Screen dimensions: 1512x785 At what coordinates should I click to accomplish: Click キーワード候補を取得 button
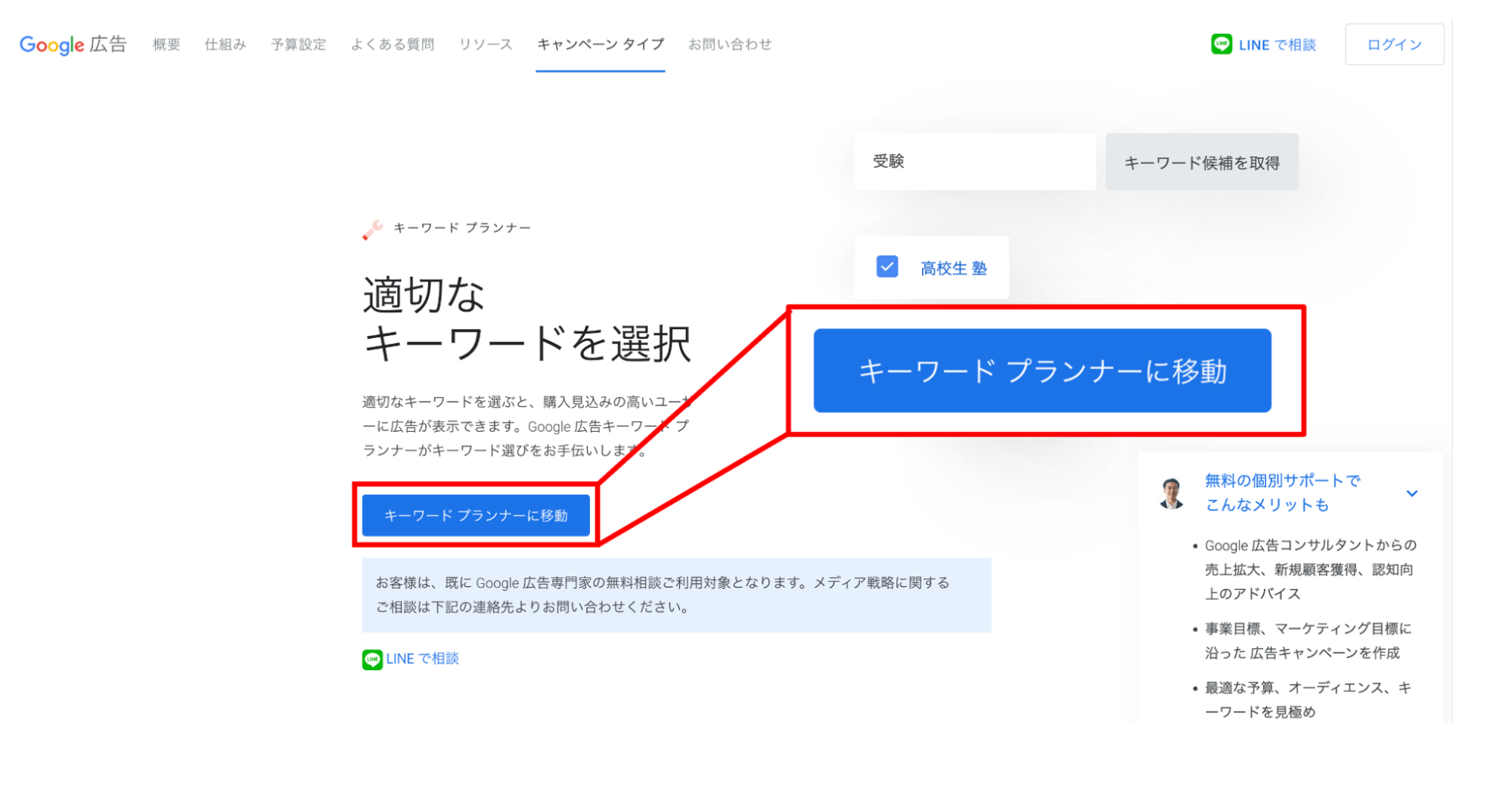[x=1202, y=162]
